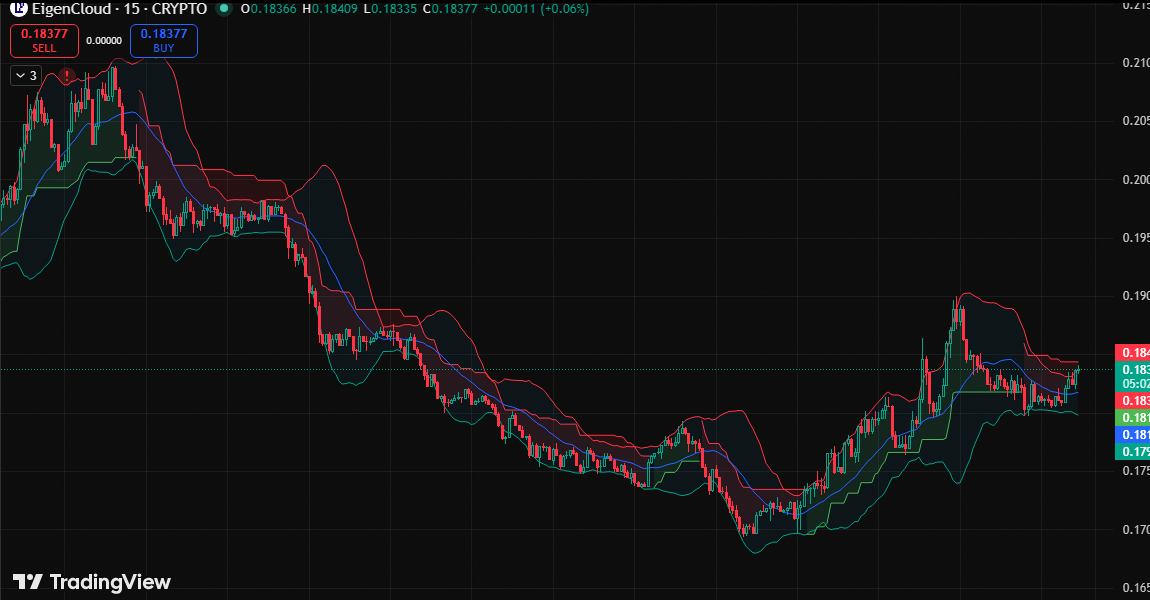The width and height of the screenshot is (1150, 600).
Task: Click the open value O0.18366
Action: (x=268, y=9)
